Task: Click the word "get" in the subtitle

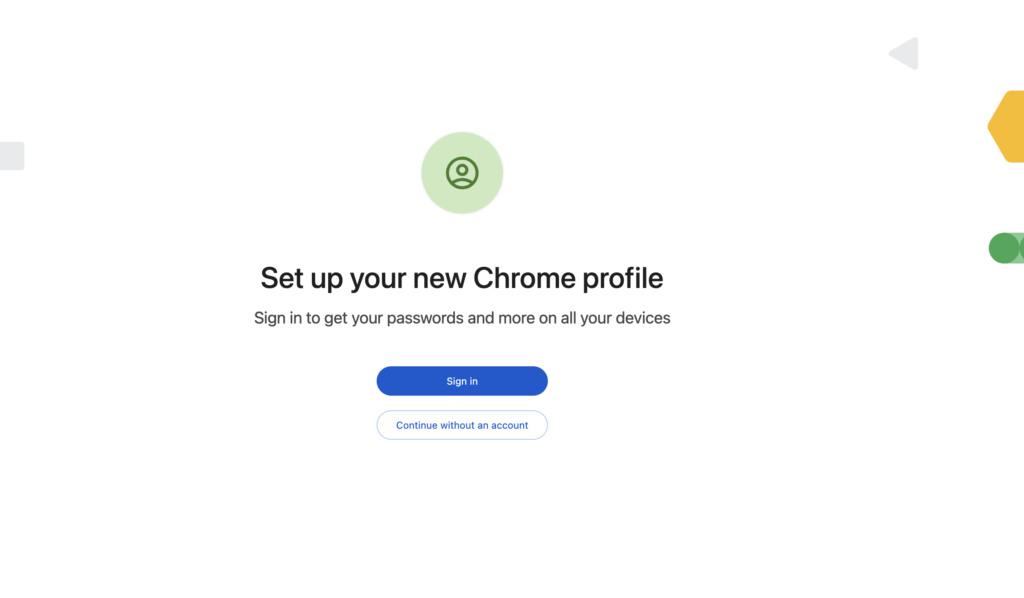Action: (334, 318)
